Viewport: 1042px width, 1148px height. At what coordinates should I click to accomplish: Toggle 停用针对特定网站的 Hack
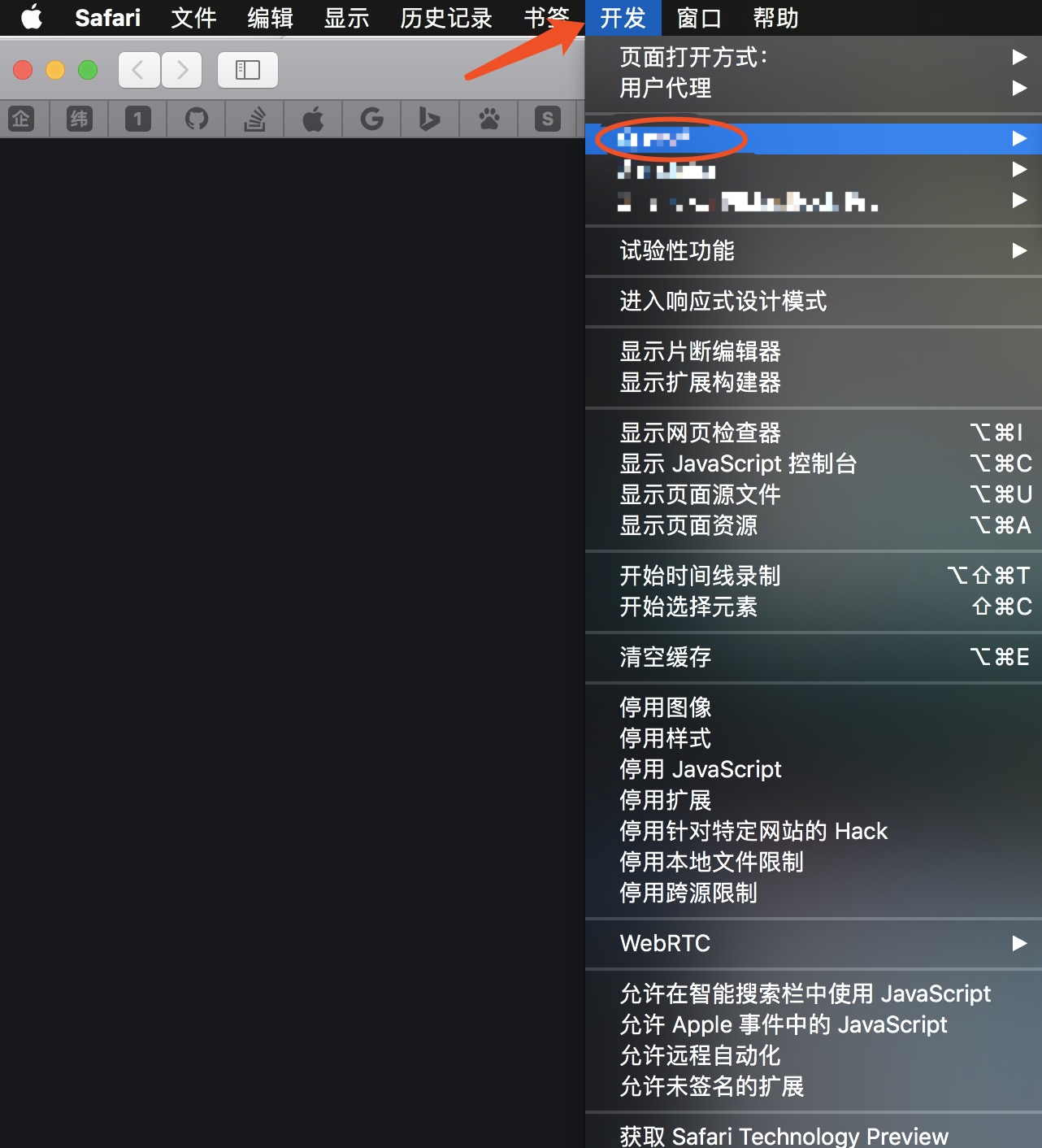click(814, 831)
